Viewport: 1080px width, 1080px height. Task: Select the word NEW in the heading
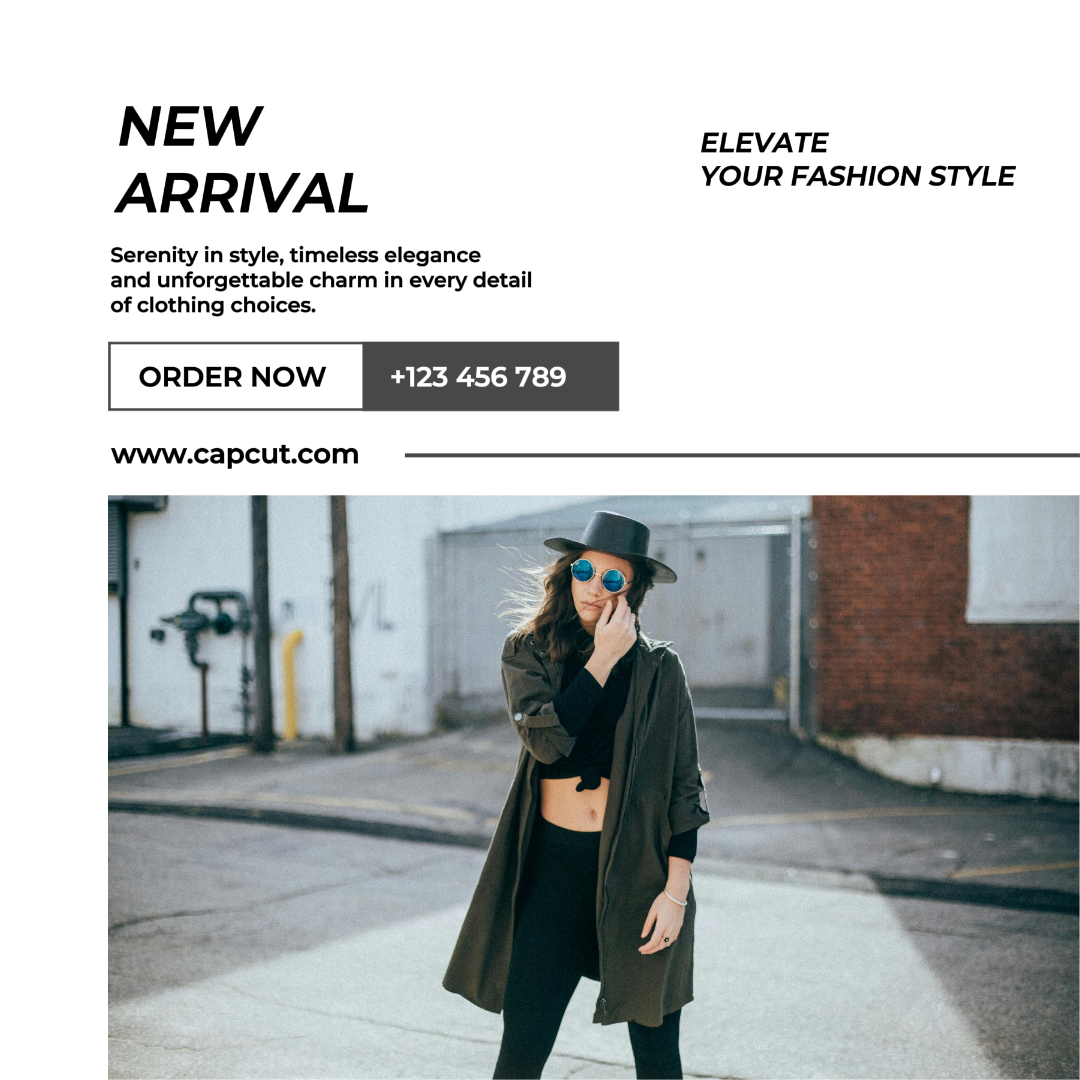190,126
